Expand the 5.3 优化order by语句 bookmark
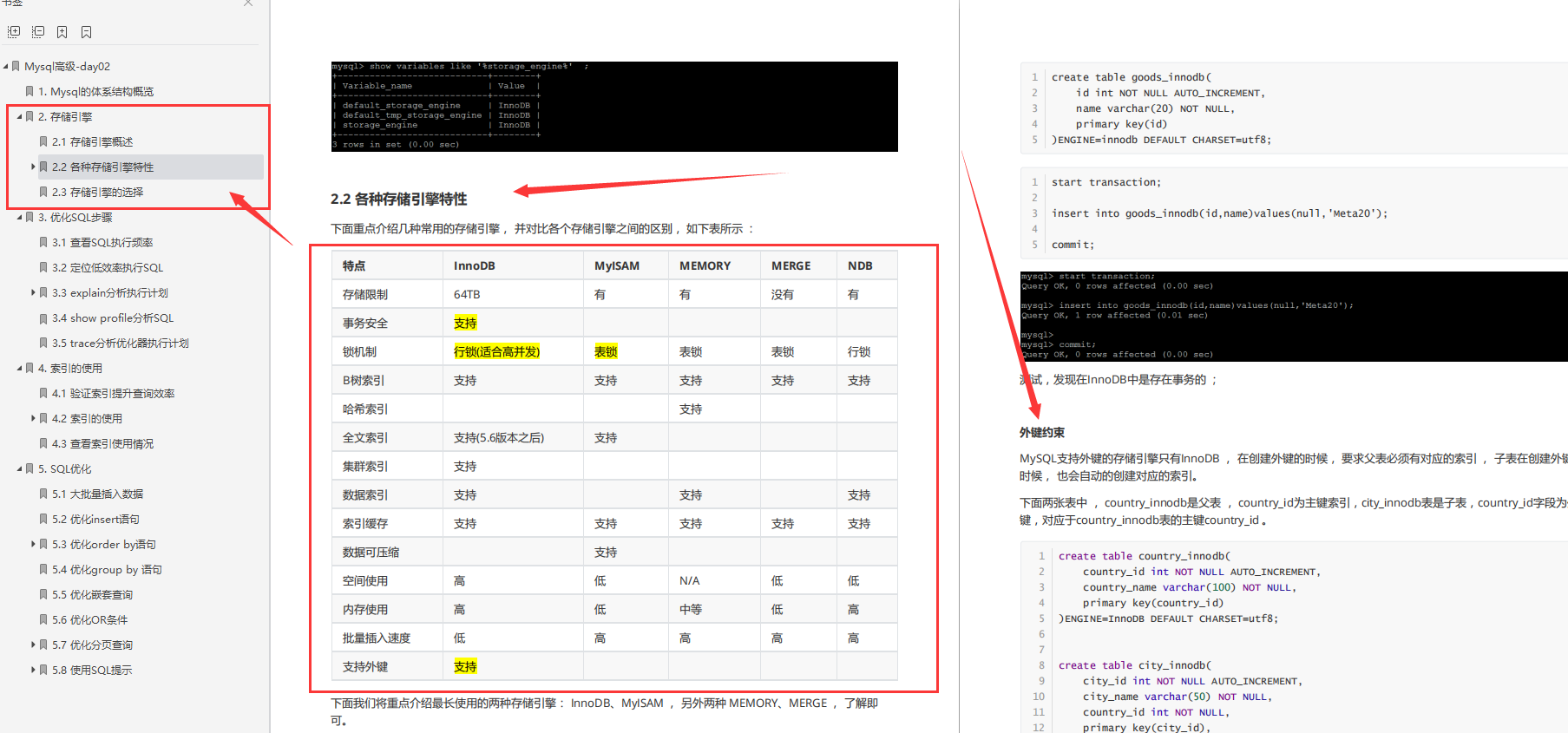This screenshot has height=733, width=1568. click(x=33, y=544)
